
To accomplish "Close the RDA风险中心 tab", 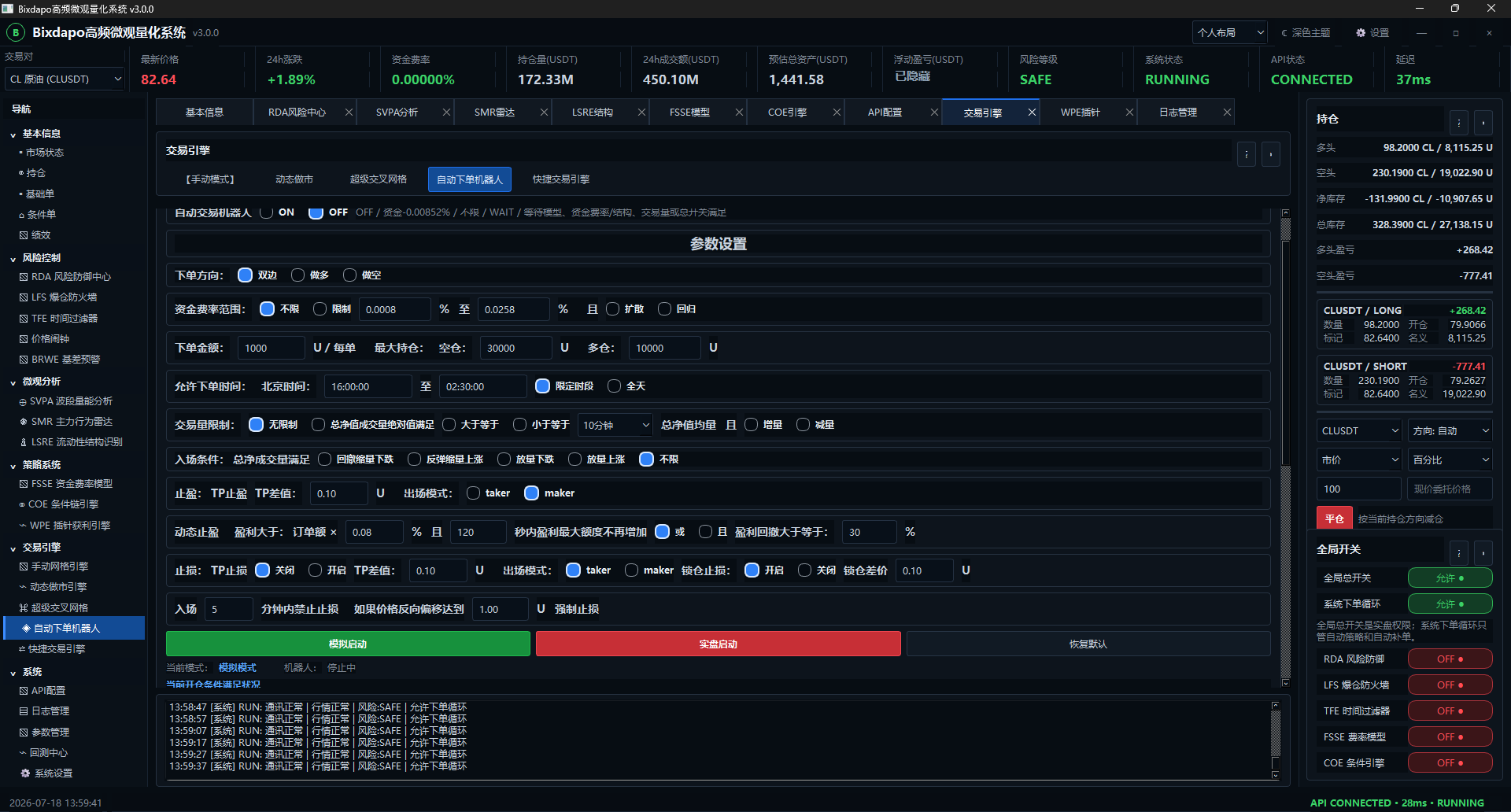I will [349, 113].
